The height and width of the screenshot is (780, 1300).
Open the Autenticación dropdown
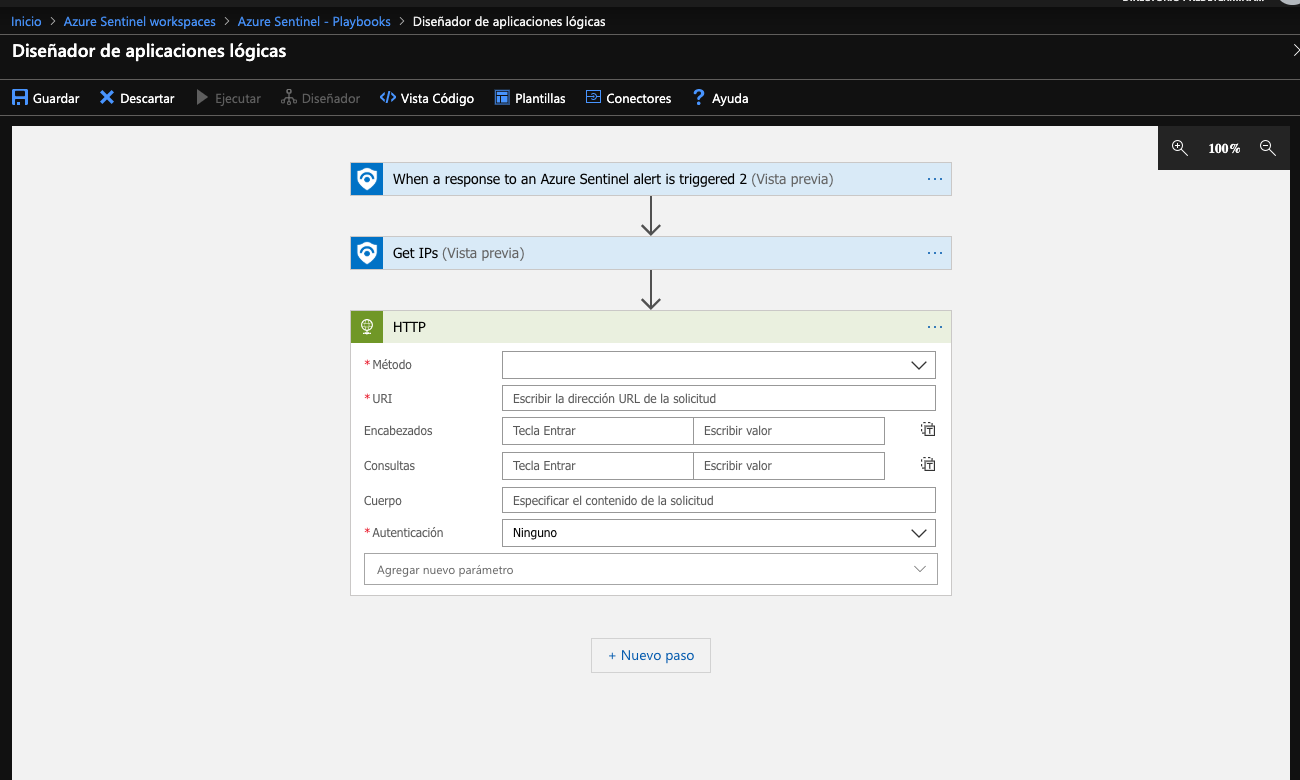click(718, 533)
